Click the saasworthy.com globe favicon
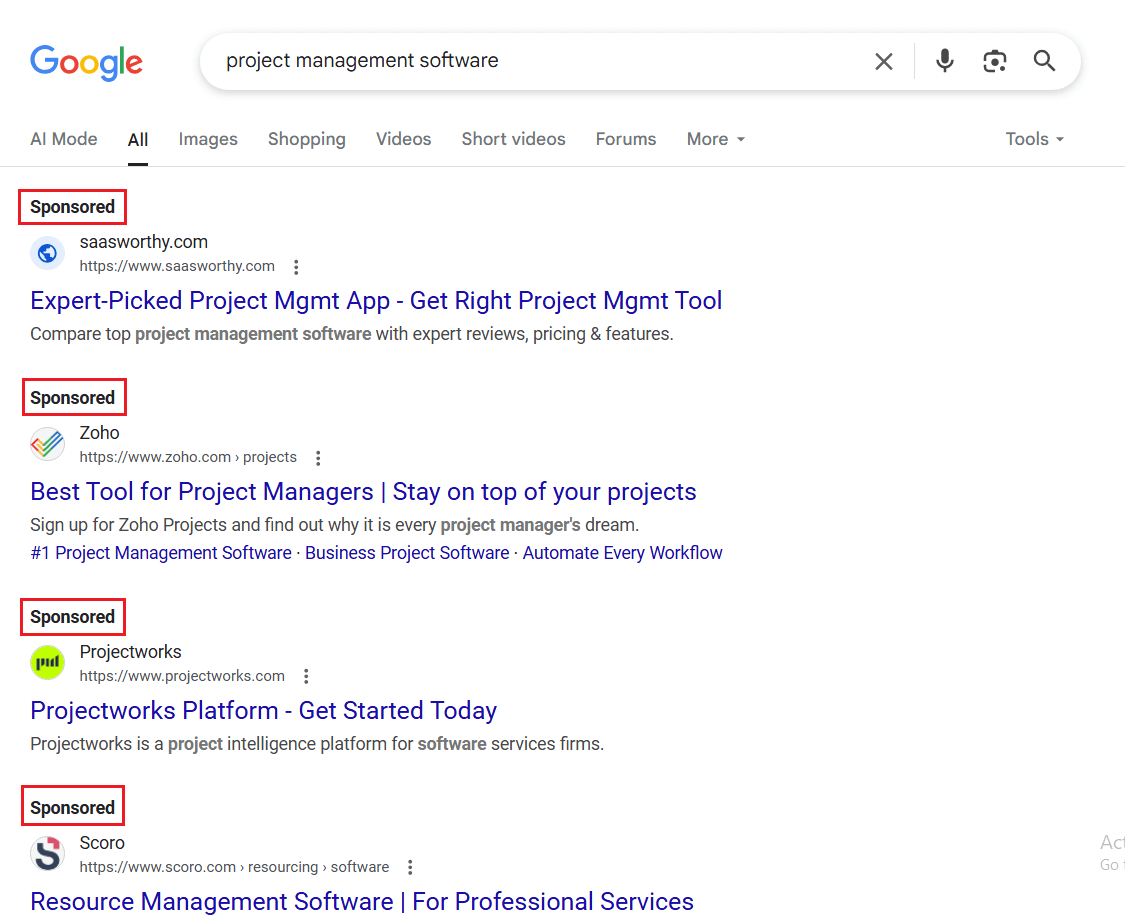The width and height of the screenshot is (1125, 919). [47, 253]
